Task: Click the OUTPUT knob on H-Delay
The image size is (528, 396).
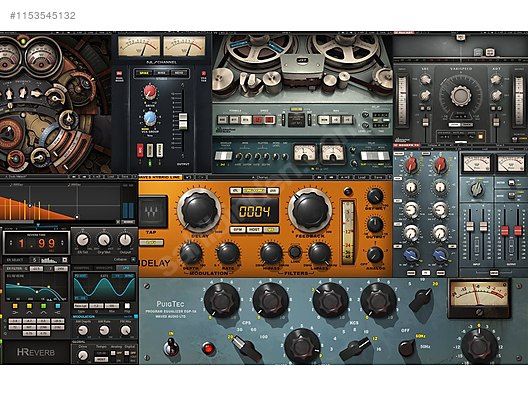Action: coord(375,225)
